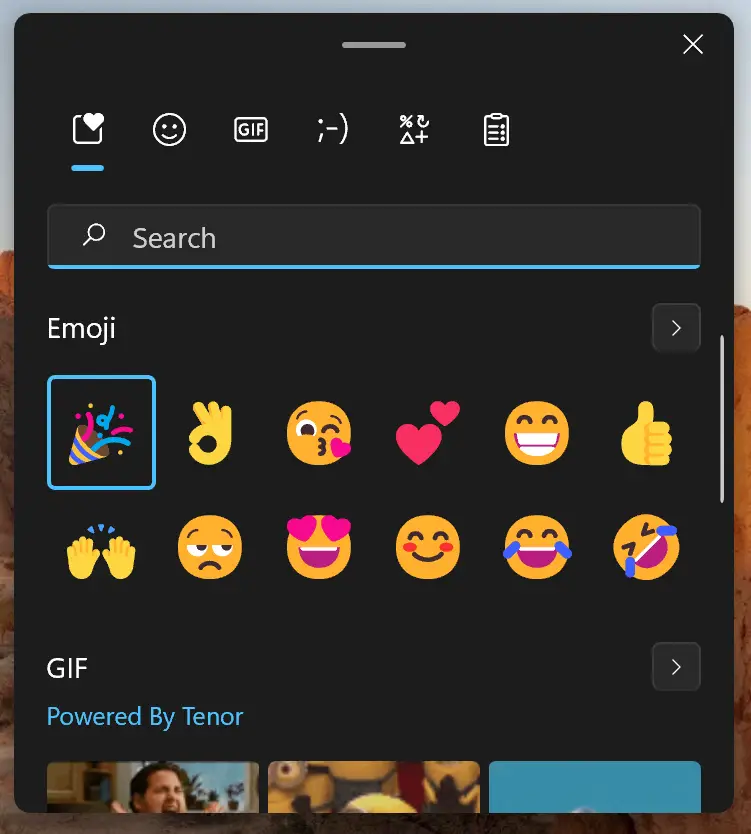
Task: Open the GIF tab
Action: pyautogui.click(x=251, y=129)
